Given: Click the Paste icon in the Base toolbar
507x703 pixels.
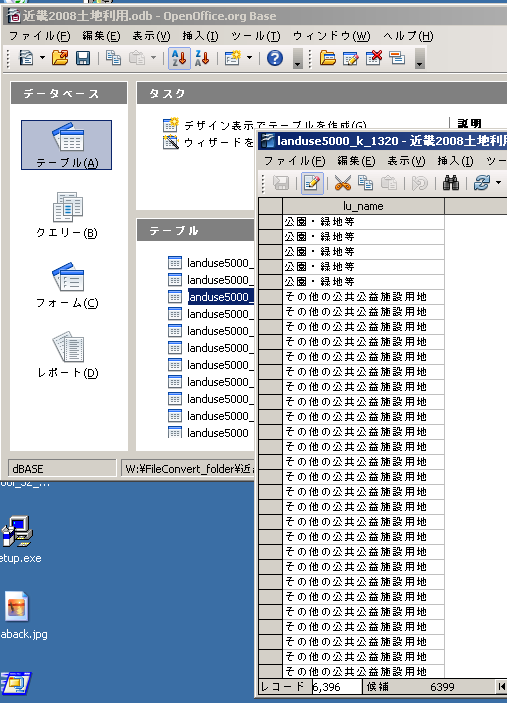Looking at the screenshot, I should tap(137, 58).
